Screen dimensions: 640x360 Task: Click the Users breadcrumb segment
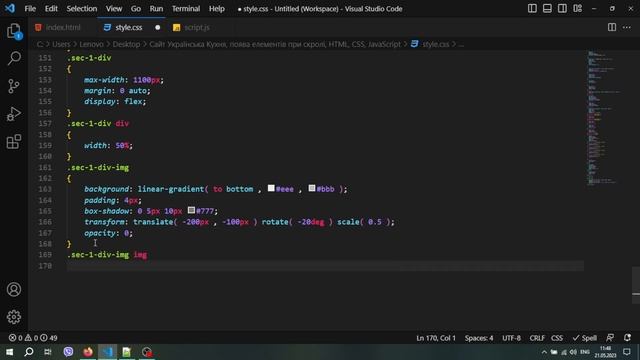[61, 44]
